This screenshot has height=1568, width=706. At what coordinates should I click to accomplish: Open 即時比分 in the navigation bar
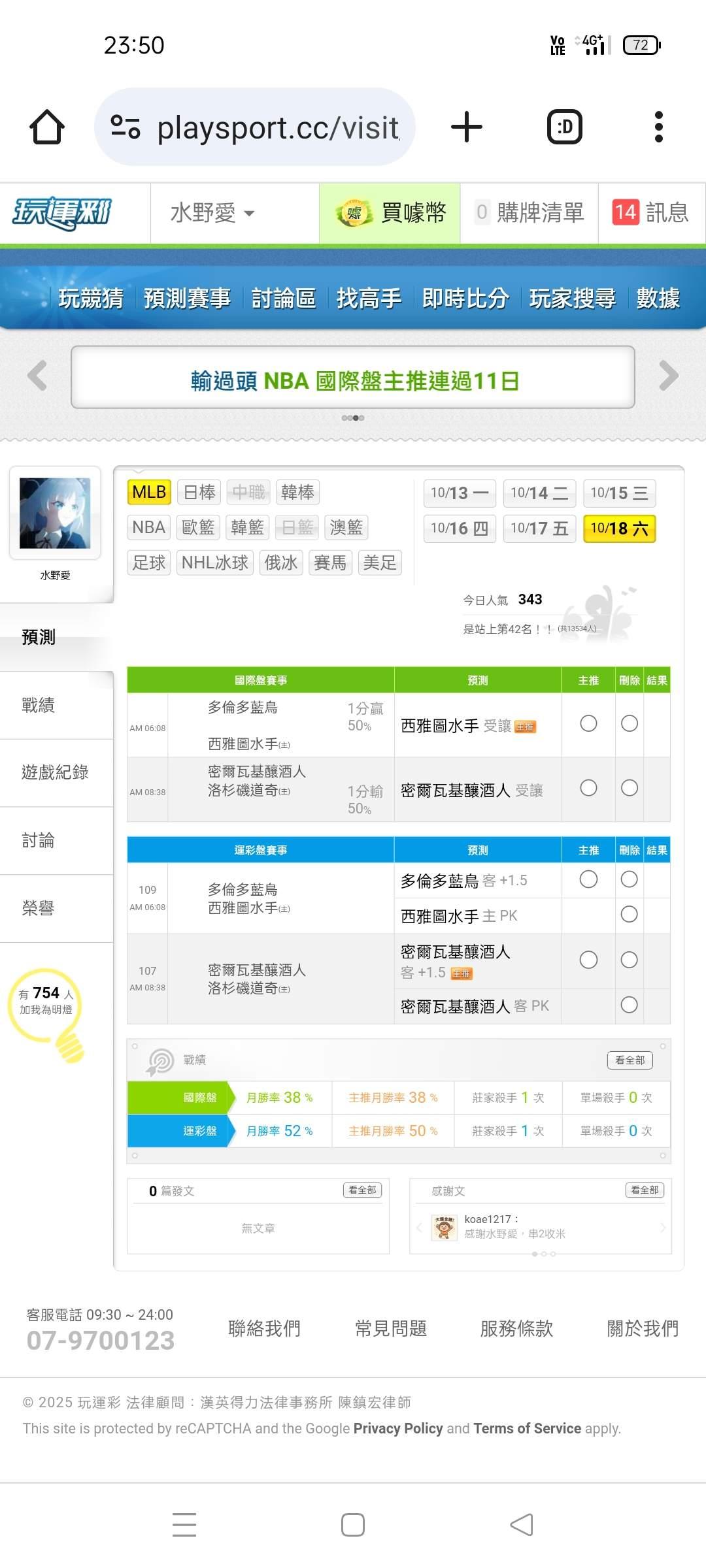465,299
